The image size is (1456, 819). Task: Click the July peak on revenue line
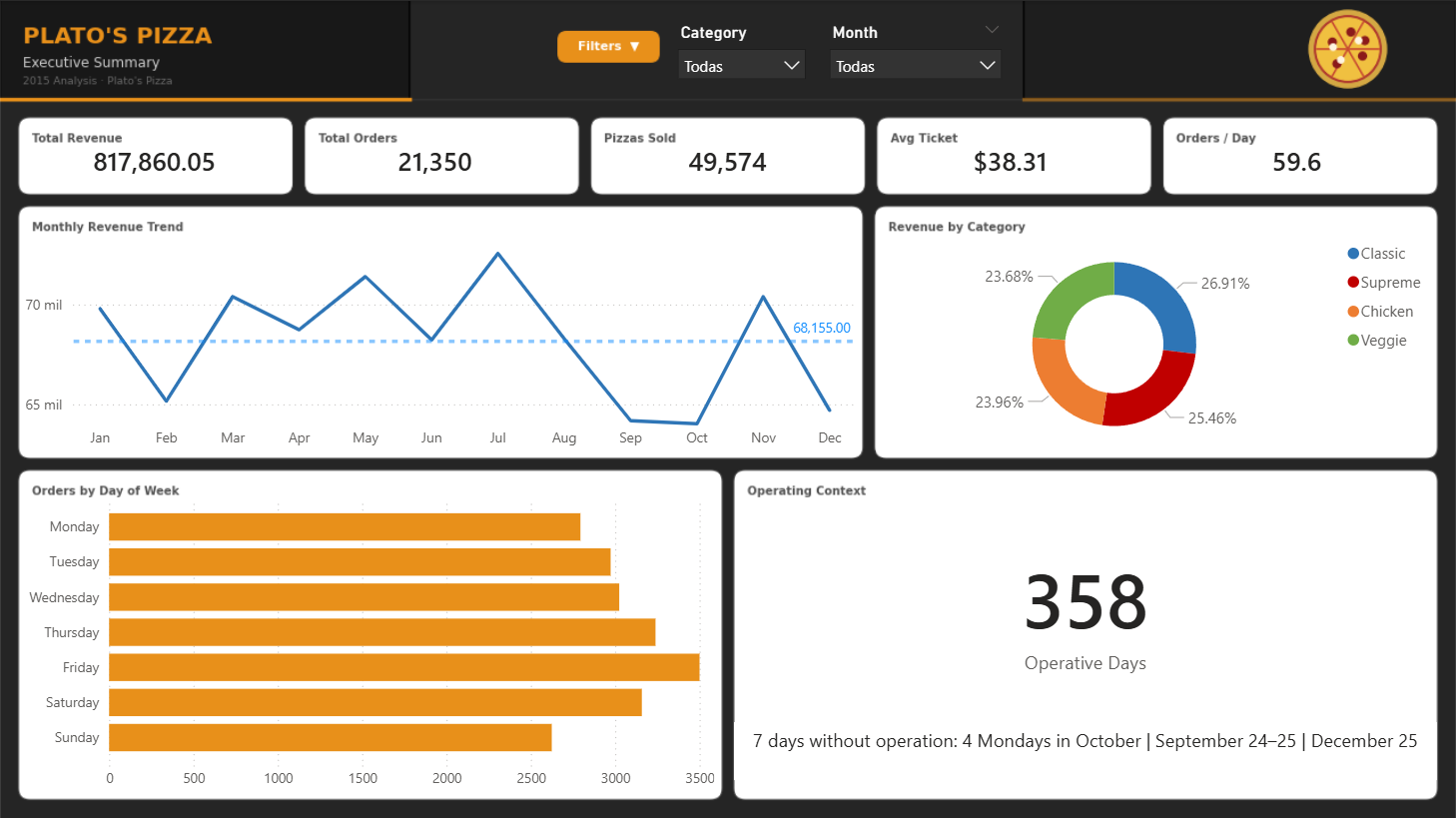click(x=498, y=254)
